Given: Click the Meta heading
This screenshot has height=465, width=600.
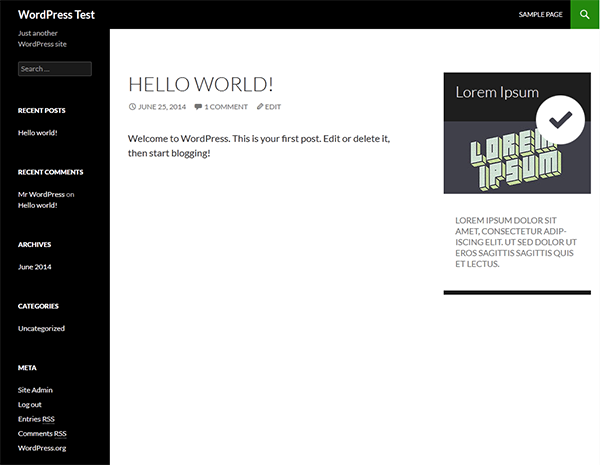Looking at the screenshot, I should 27,368.
